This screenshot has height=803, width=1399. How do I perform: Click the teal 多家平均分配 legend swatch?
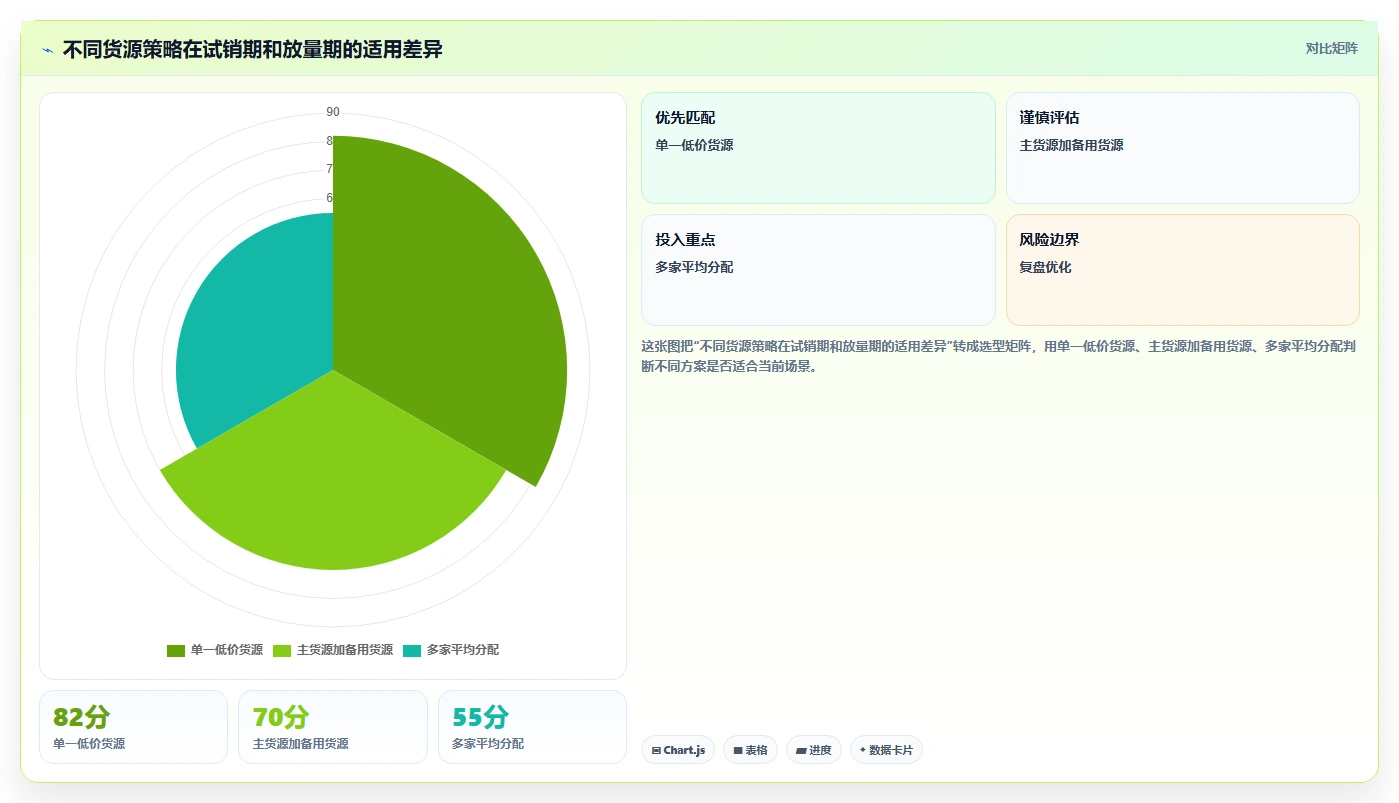coord(412,650)
